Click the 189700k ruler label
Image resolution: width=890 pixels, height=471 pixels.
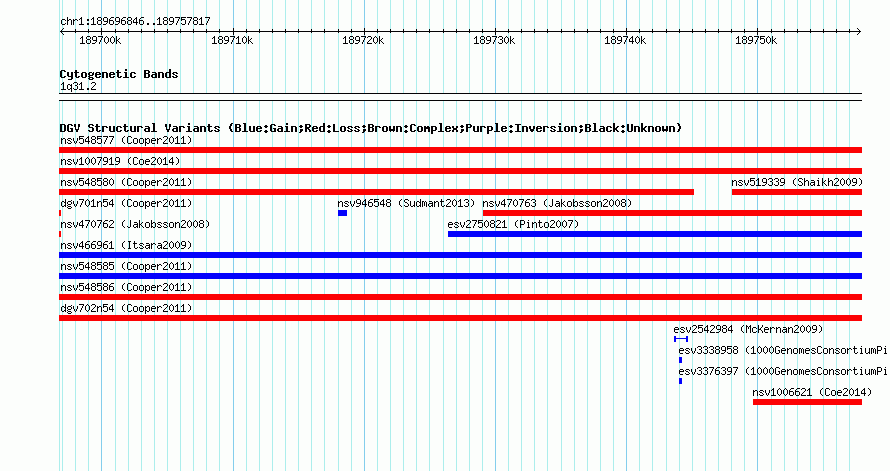pyautogui.click(x=100, y=40)
